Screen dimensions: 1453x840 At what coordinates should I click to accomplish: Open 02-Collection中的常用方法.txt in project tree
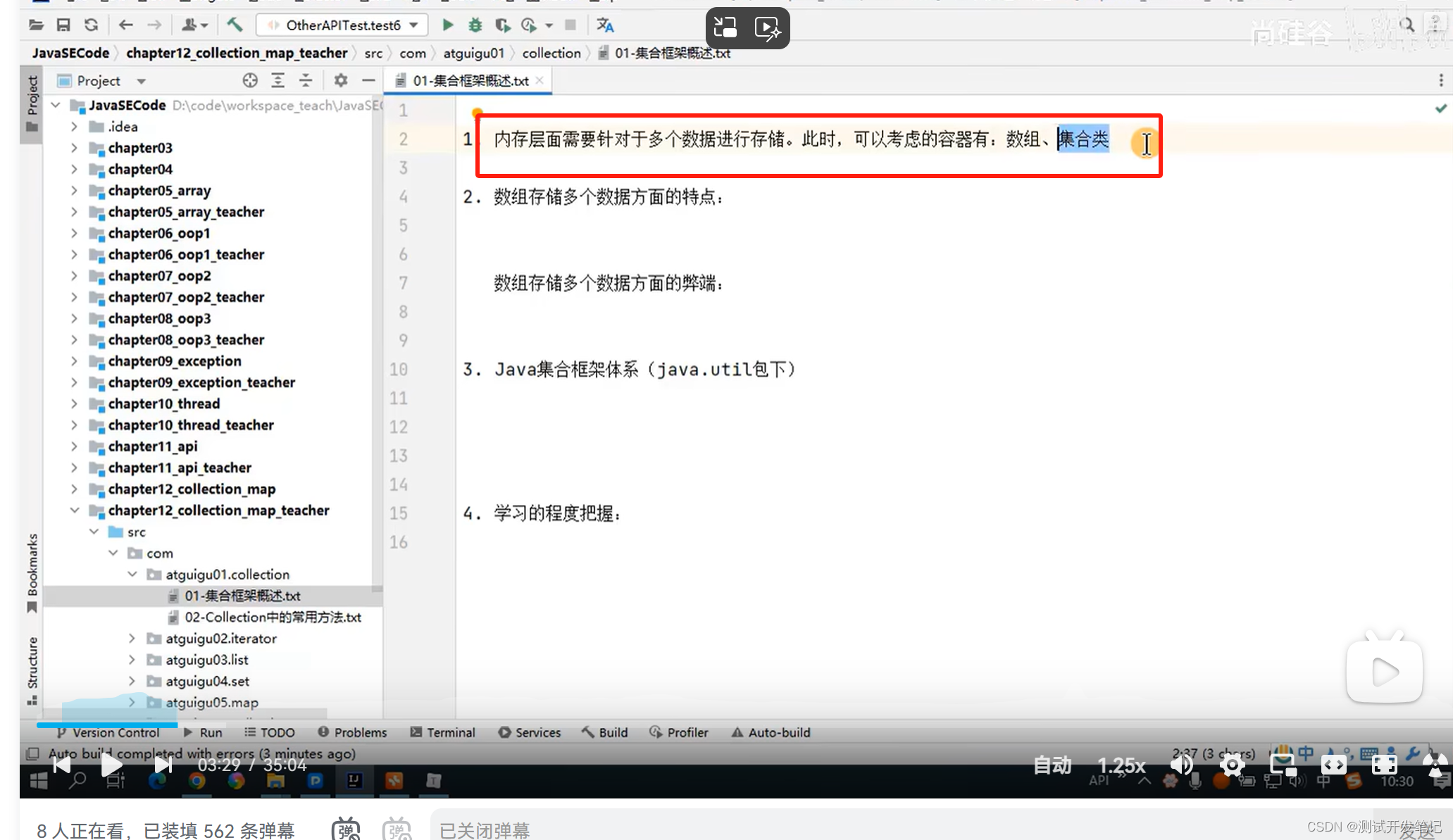pos(265,617)
